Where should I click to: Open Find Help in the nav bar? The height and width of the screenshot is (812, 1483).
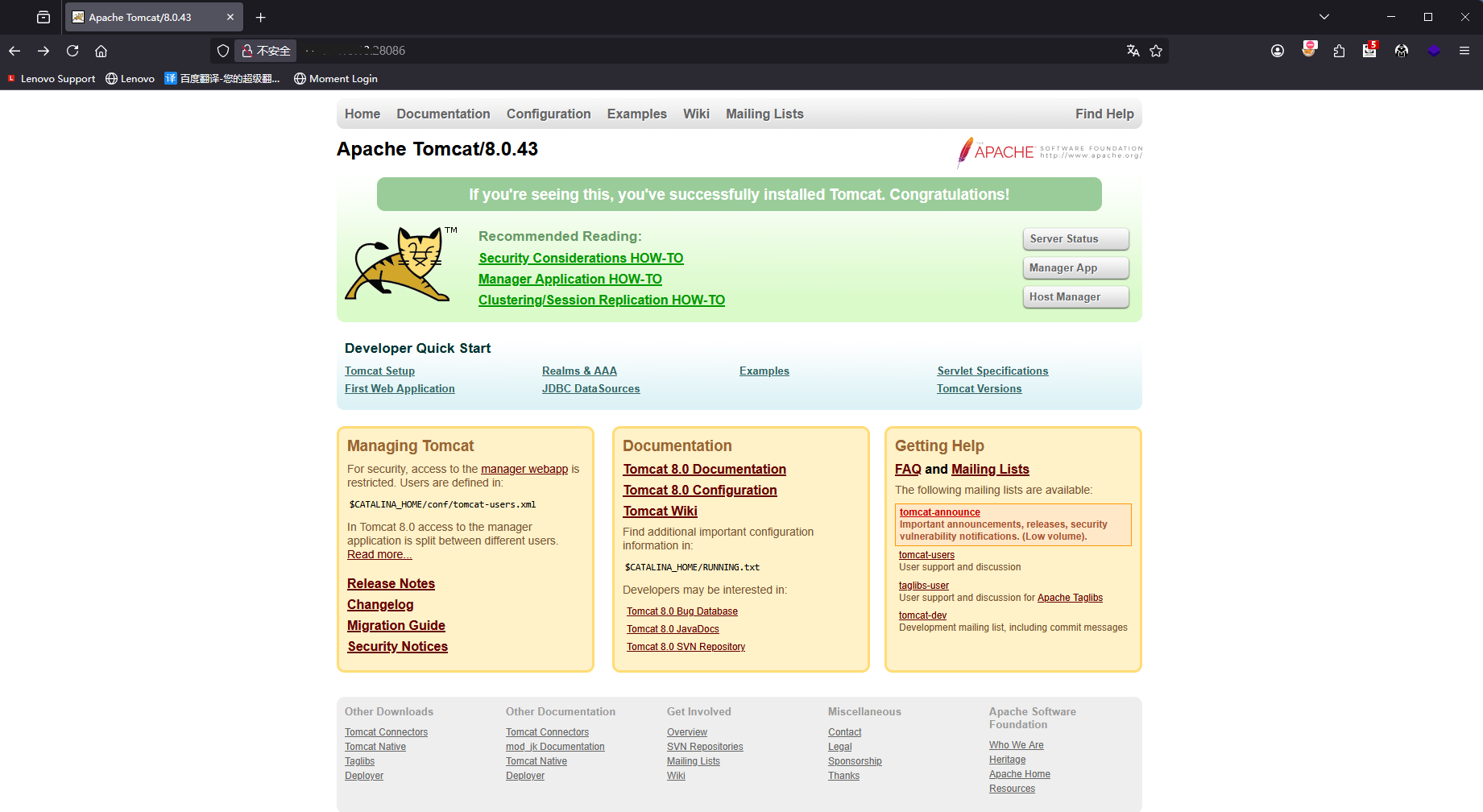point(1104,114)
